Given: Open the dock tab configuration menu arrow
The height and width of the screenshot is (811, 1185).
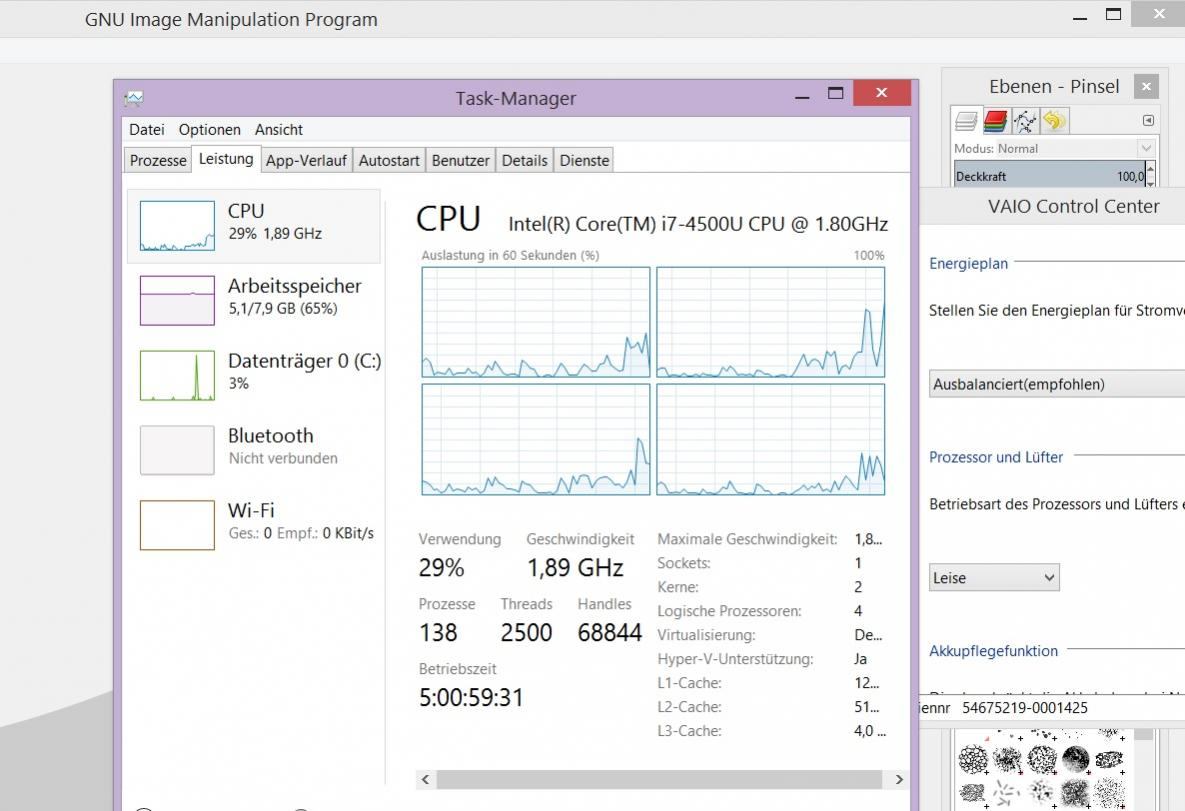Looking at the screenshot, I should [x=1148, y=120].
